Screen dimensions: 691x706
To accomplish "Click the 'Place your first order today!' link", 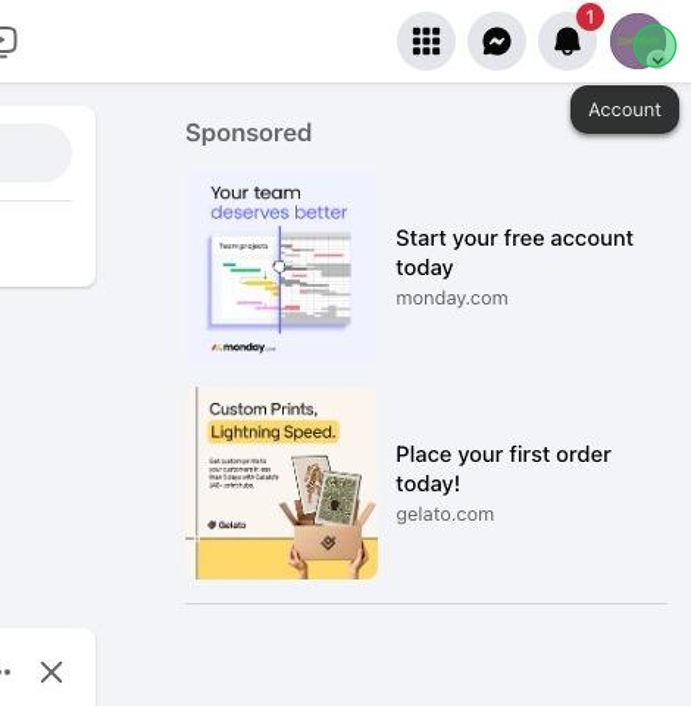I will pos(503,469).
